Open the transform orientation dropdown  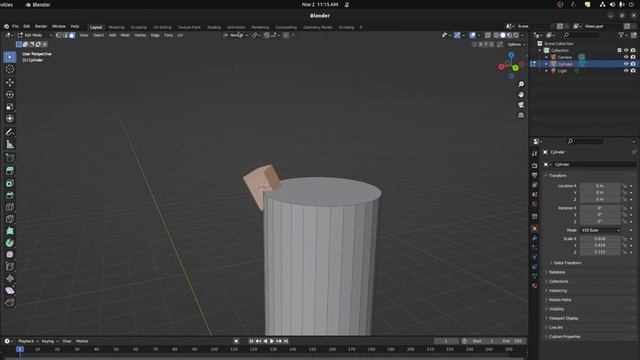tap(236, 36)
